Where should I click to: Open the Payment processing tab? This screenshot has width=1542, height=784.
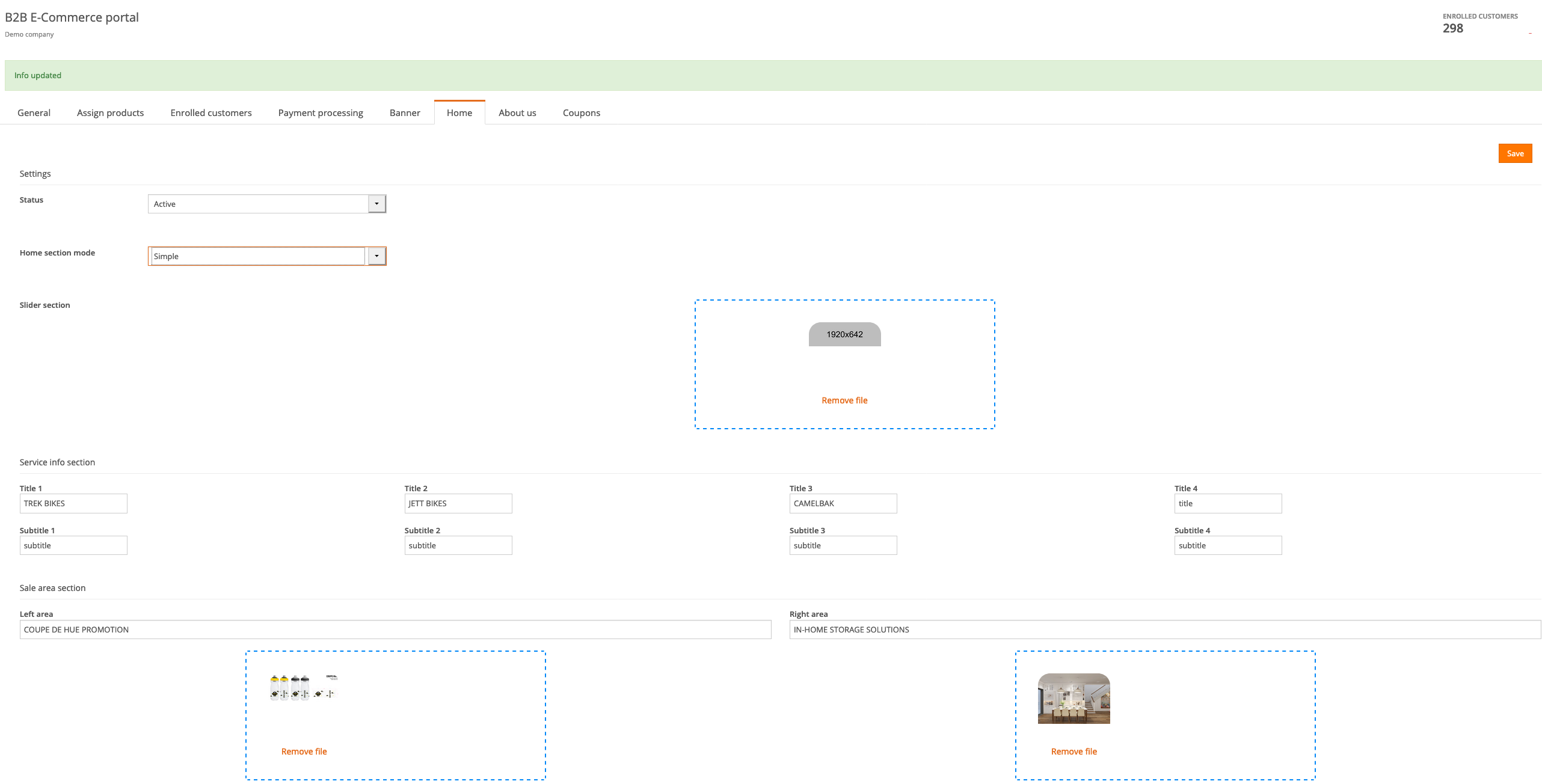pyautogui.click(x=320, y=113)
